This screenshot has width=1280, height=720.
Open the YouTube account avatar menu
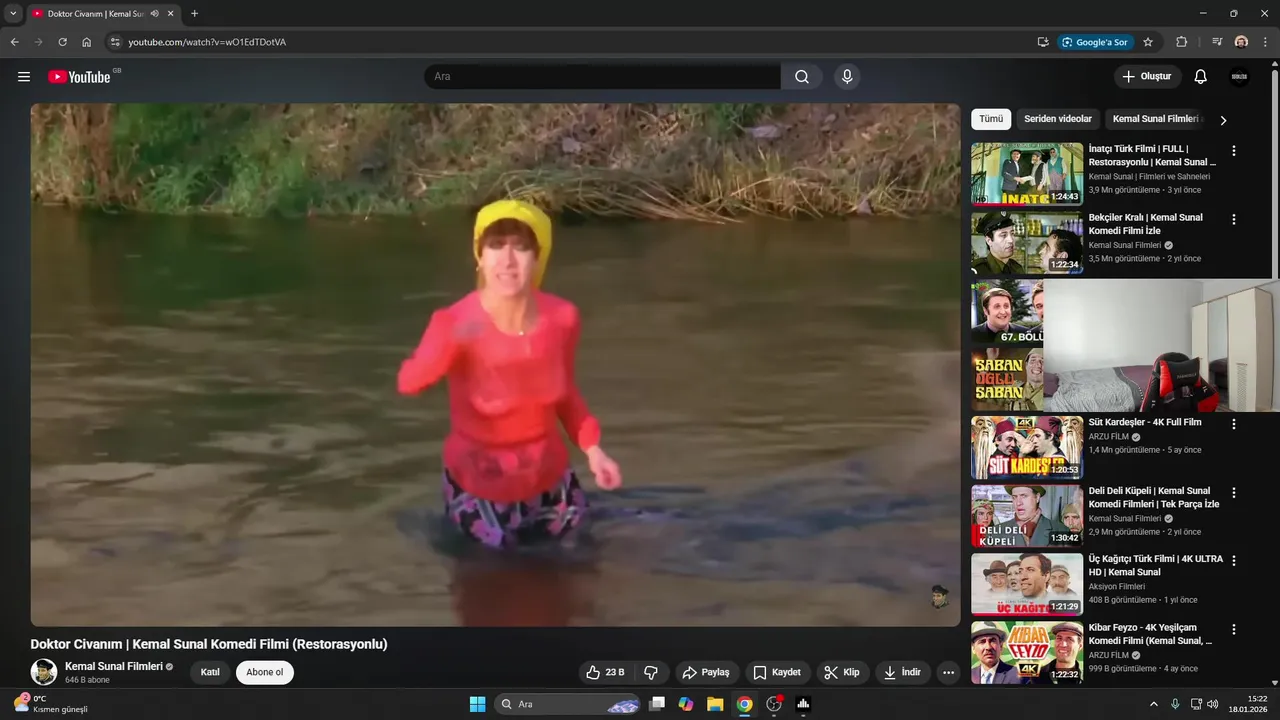[1239, 77]
